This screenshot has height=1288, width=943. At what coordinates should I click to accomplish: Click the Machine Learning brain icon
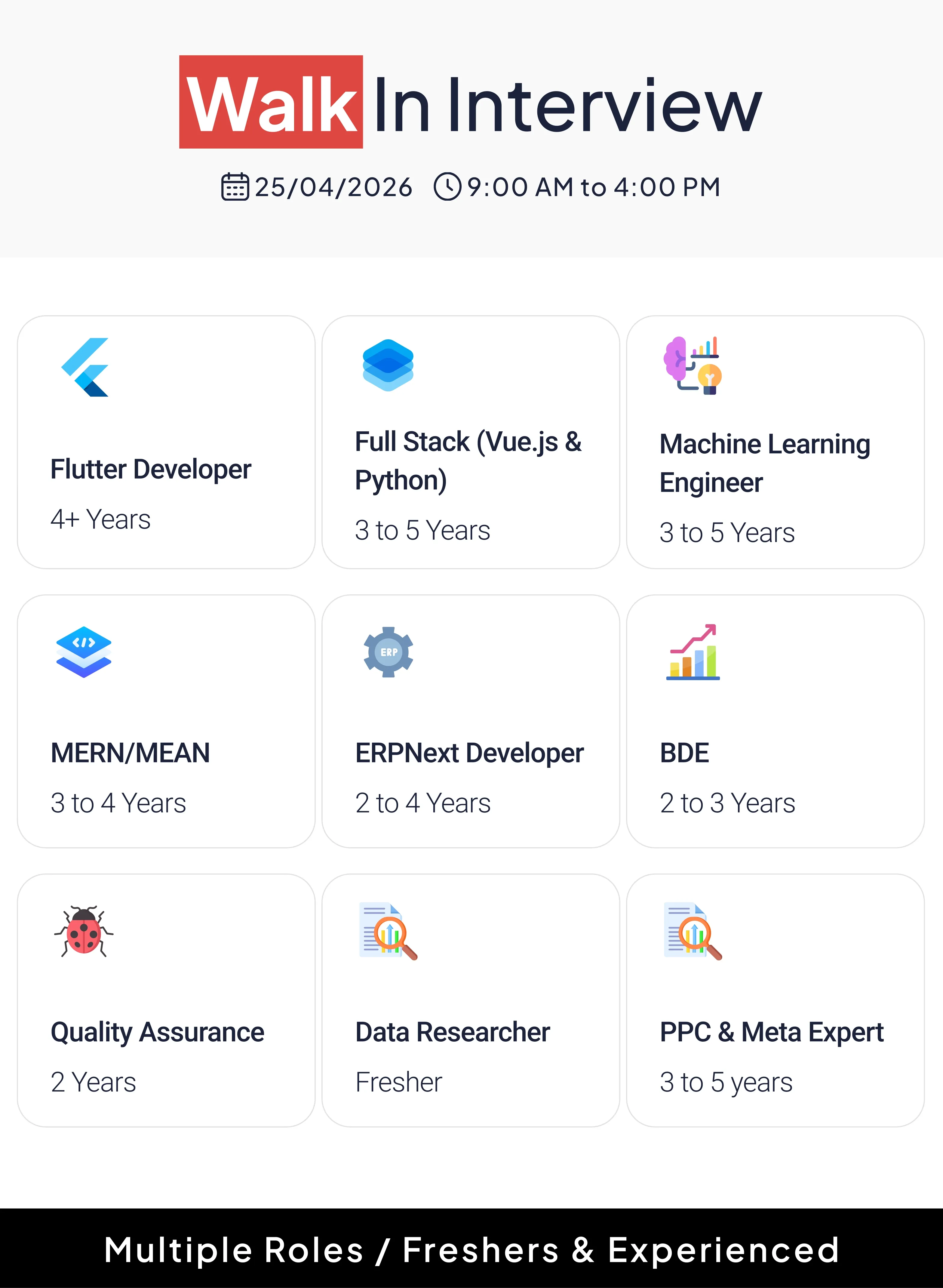[693, 365]
